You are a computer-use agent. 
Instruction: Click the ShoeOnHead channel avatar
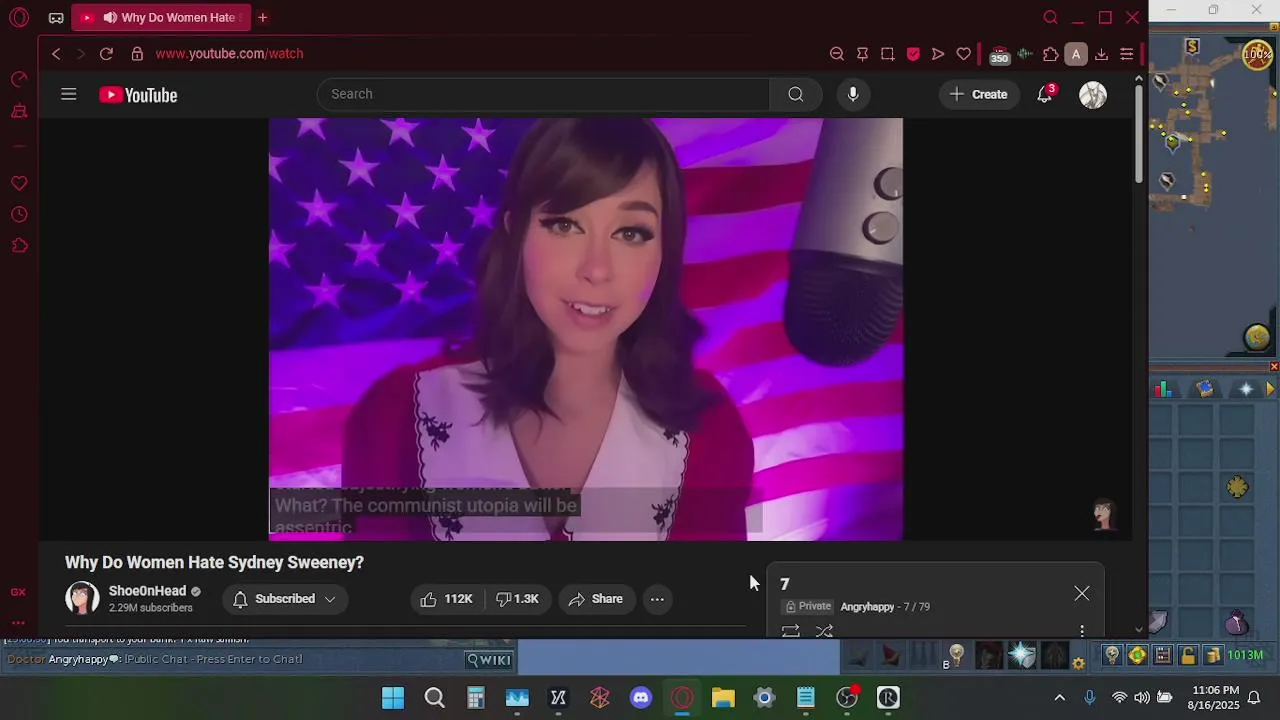(82, 598)
